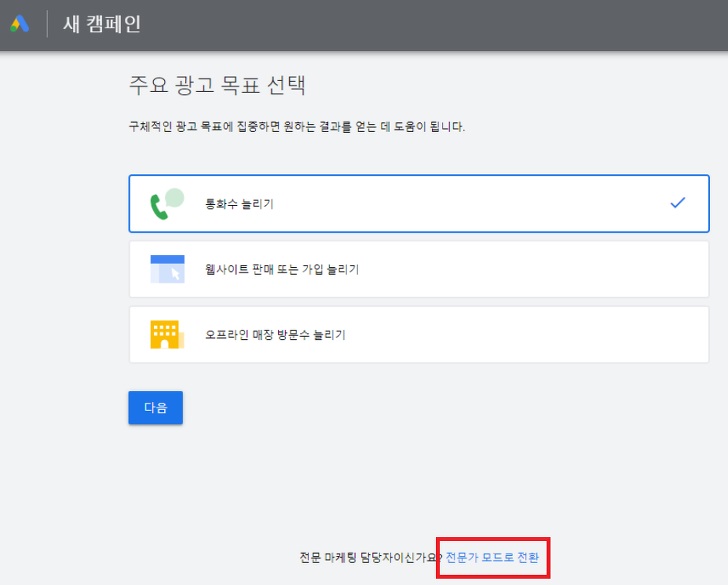This screenshot has height=585, width=728.
Task: Click the Google Ads logo icon
Action: [20, 24]
